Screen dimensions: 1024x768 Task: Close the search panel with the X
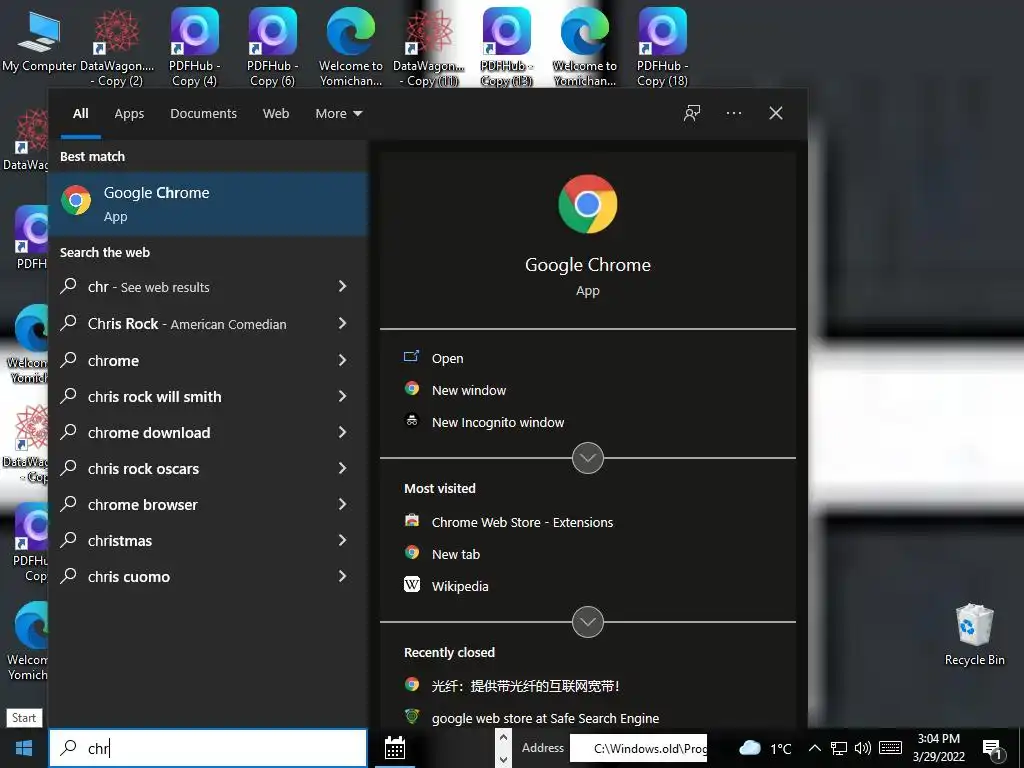776,113
